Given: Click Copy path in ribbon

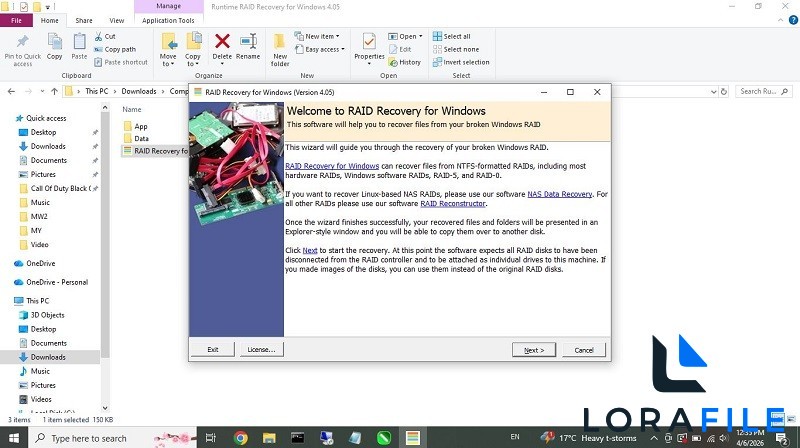Looking at the screenshot, I should pos(115,49).
